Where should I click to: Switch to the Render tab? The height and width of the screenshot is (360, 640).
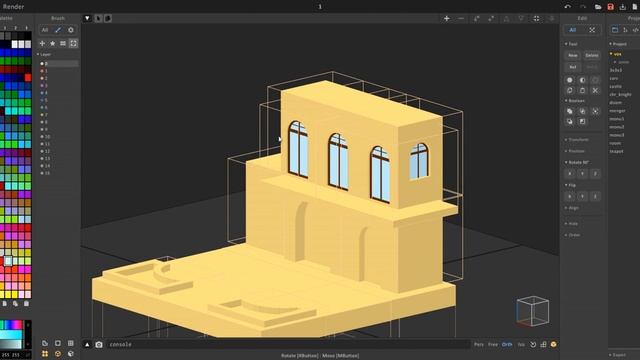click(13, 7)
